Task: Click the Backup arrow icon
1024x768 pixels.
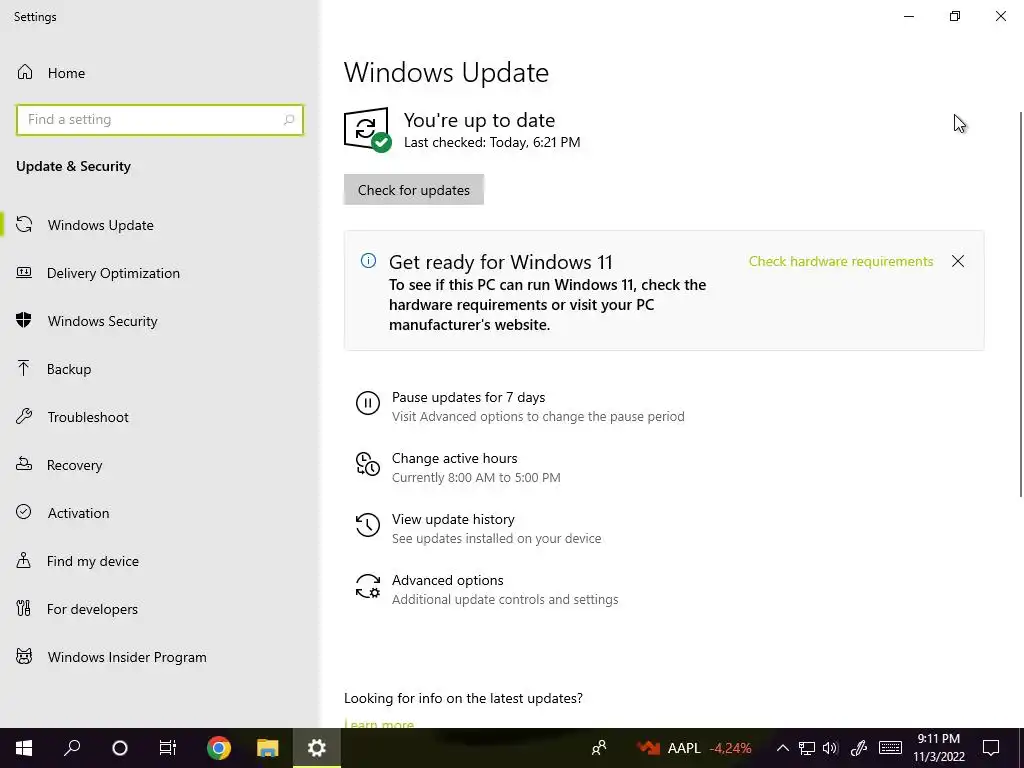Action: (x=24, y=368)
